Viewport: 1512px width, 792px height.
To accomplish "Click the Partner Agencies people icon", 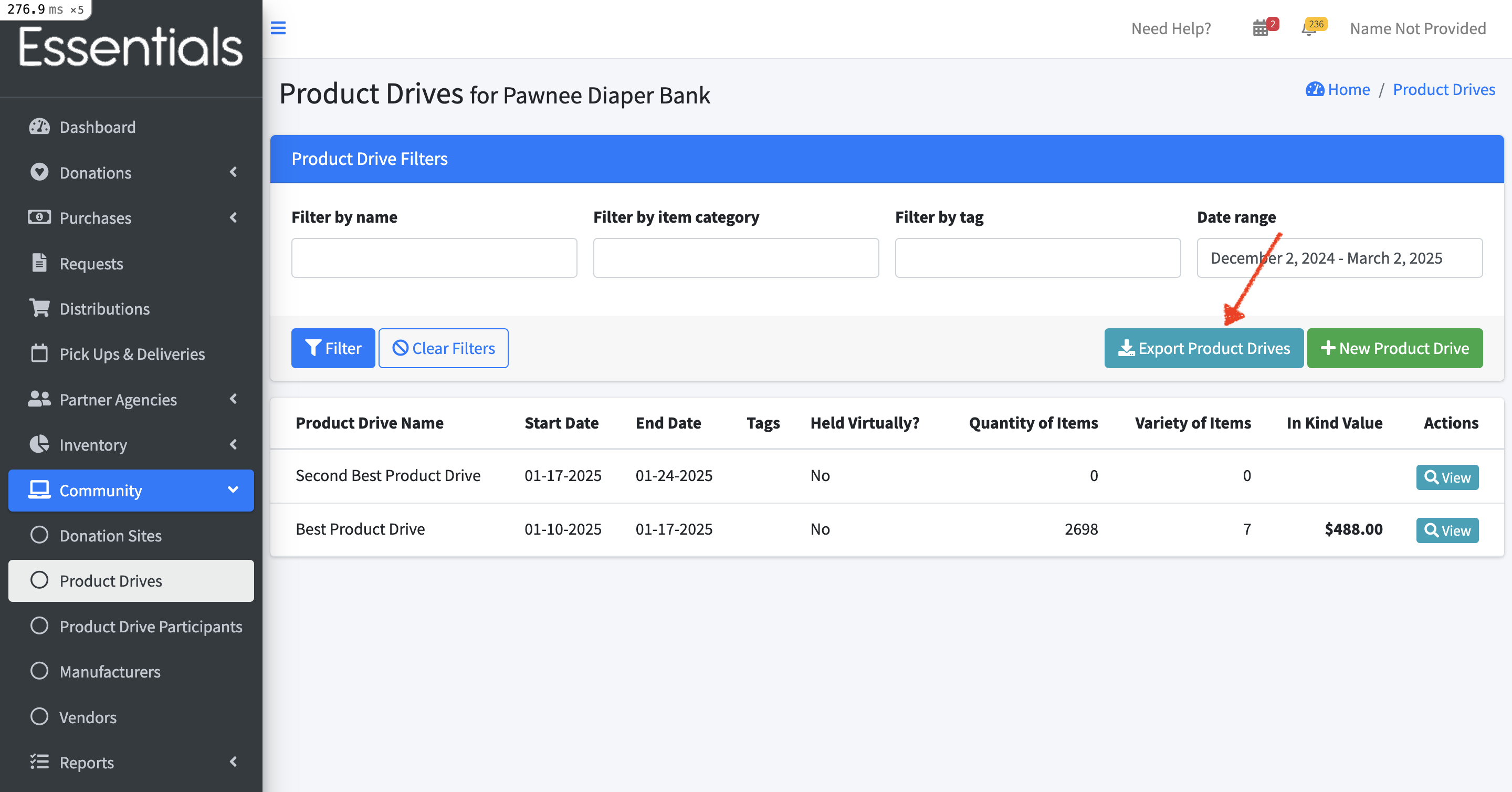I will pos(39,399).
